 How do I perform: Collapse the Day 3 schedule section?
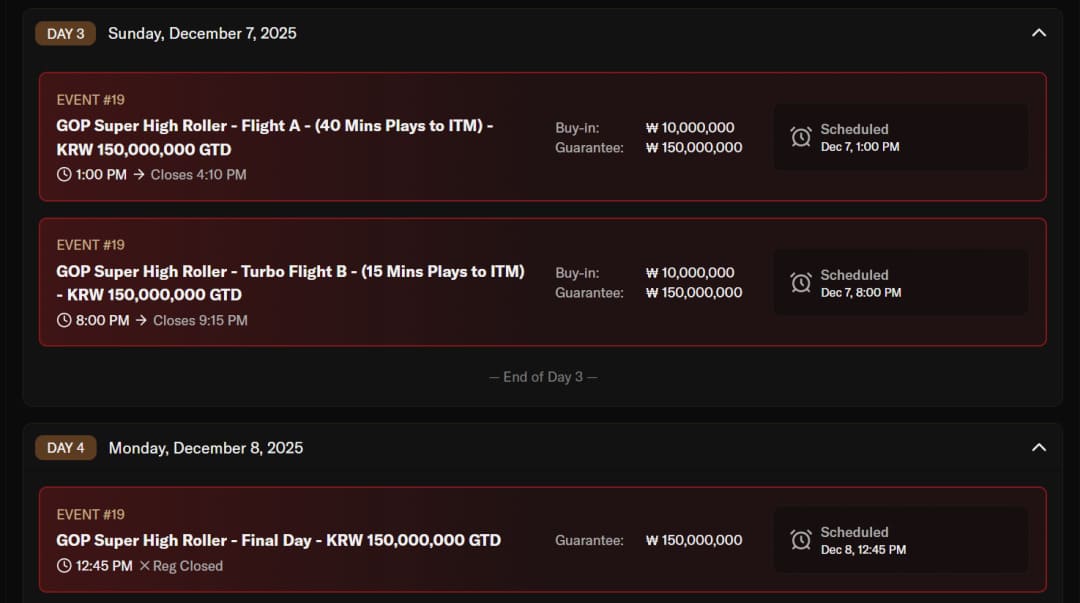coord(1039,33)
